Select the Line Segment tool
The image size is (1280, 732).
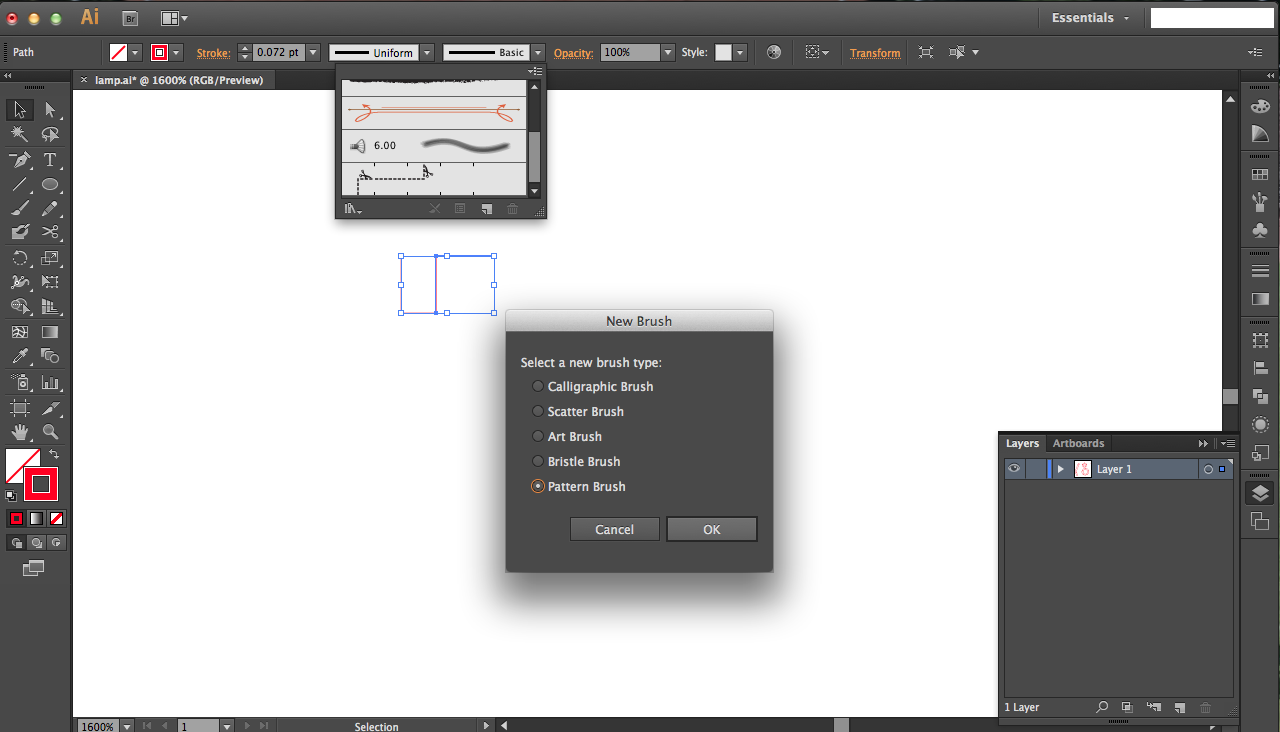[x=20, y=185]
